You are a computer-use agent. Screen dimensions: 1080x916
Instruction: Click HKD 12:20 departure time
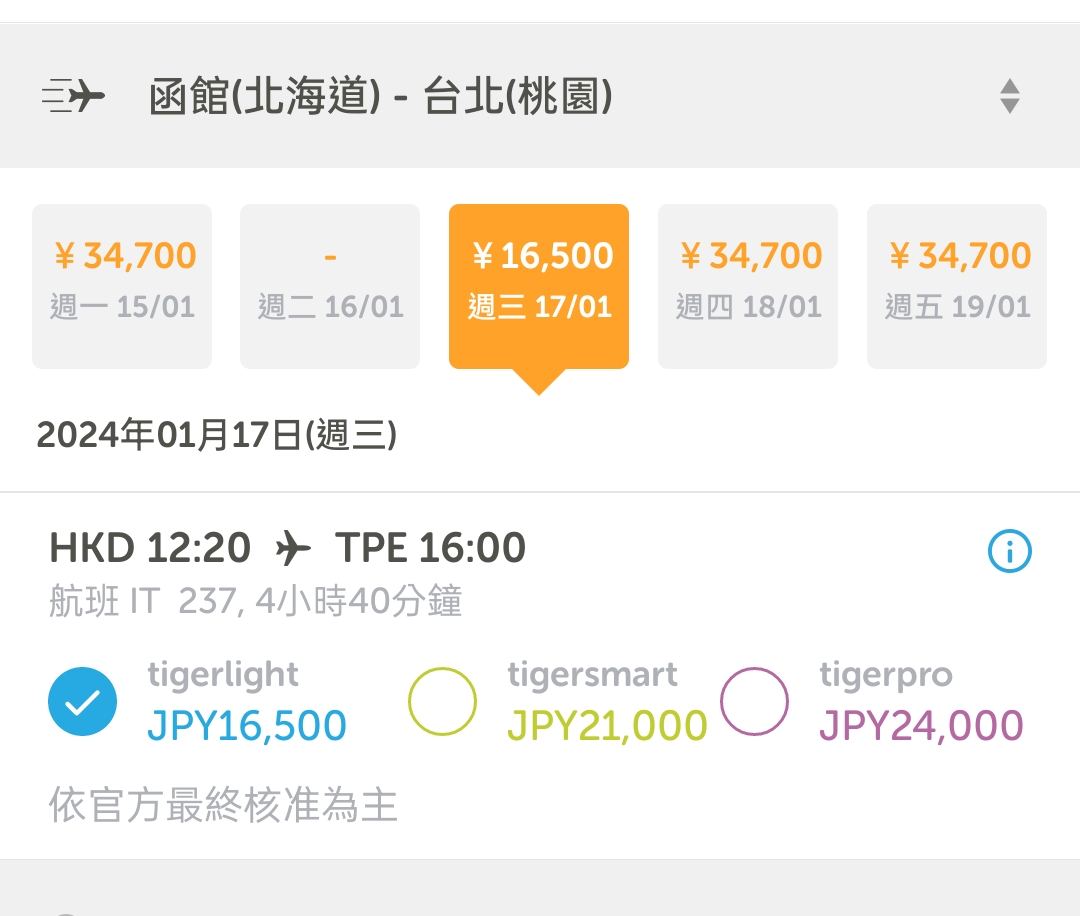(x=150, y=548)
